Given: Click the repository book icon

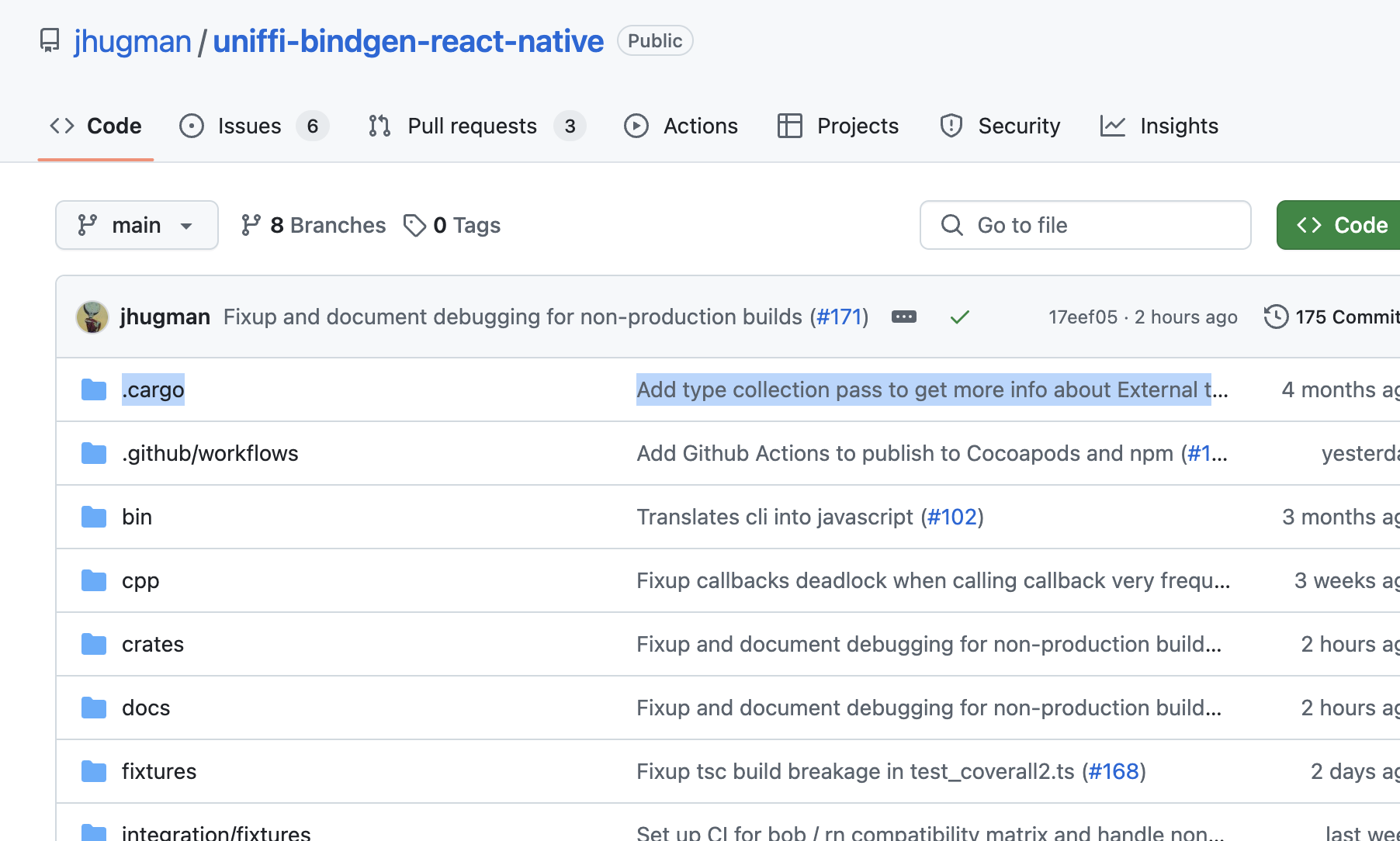Looking at the screenshot, I should coord(50,40).
